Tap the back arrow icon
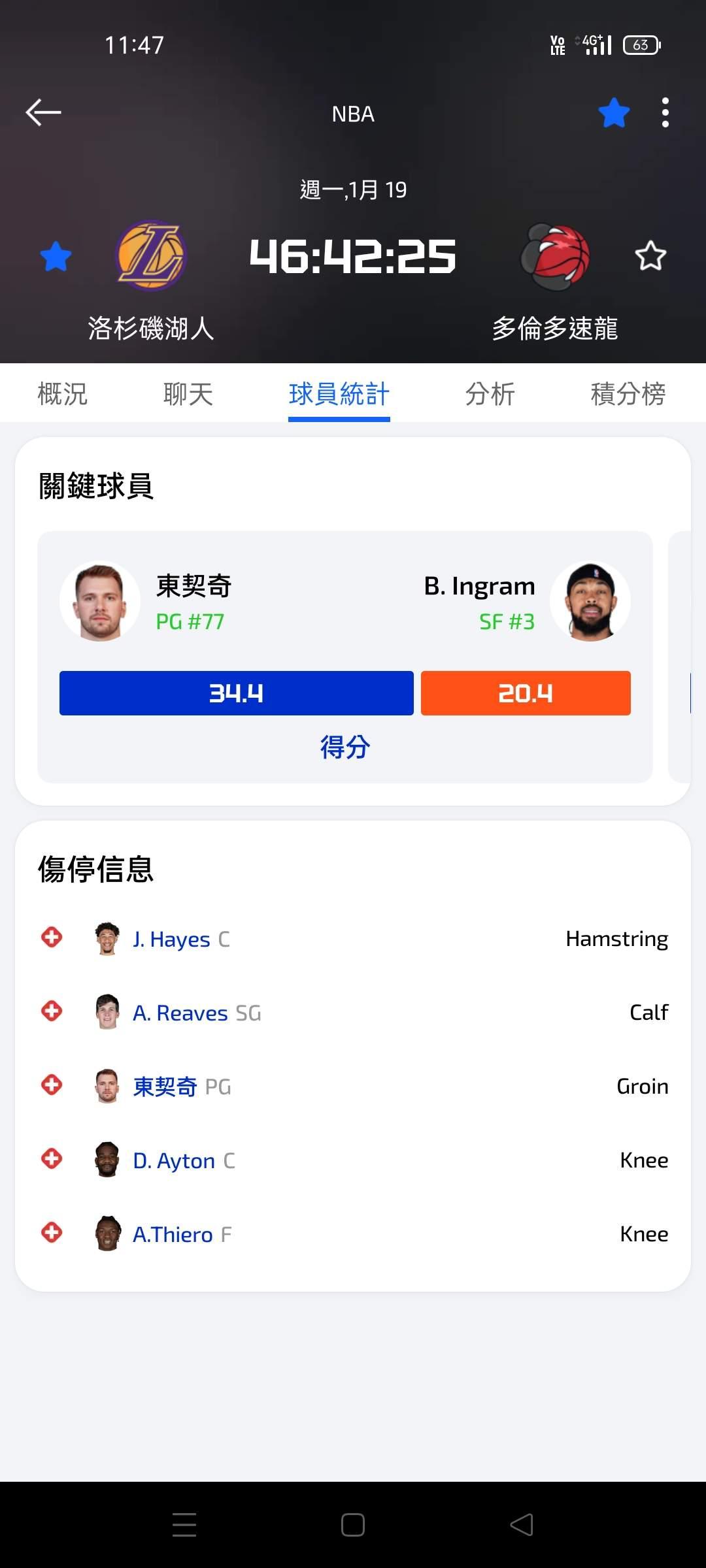 43,112
